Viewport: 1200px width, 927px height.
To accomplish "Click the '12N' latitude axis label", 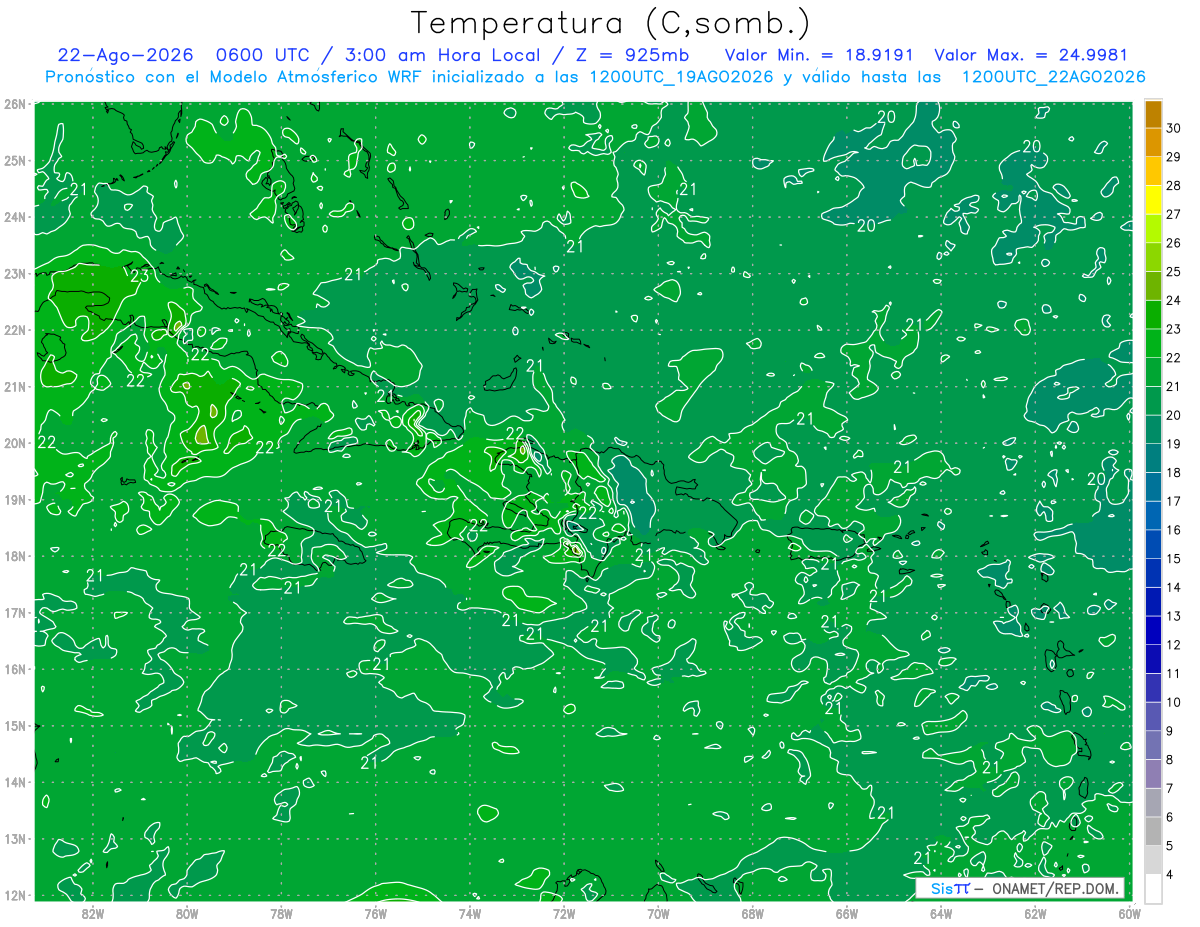I will coord(14,895).
